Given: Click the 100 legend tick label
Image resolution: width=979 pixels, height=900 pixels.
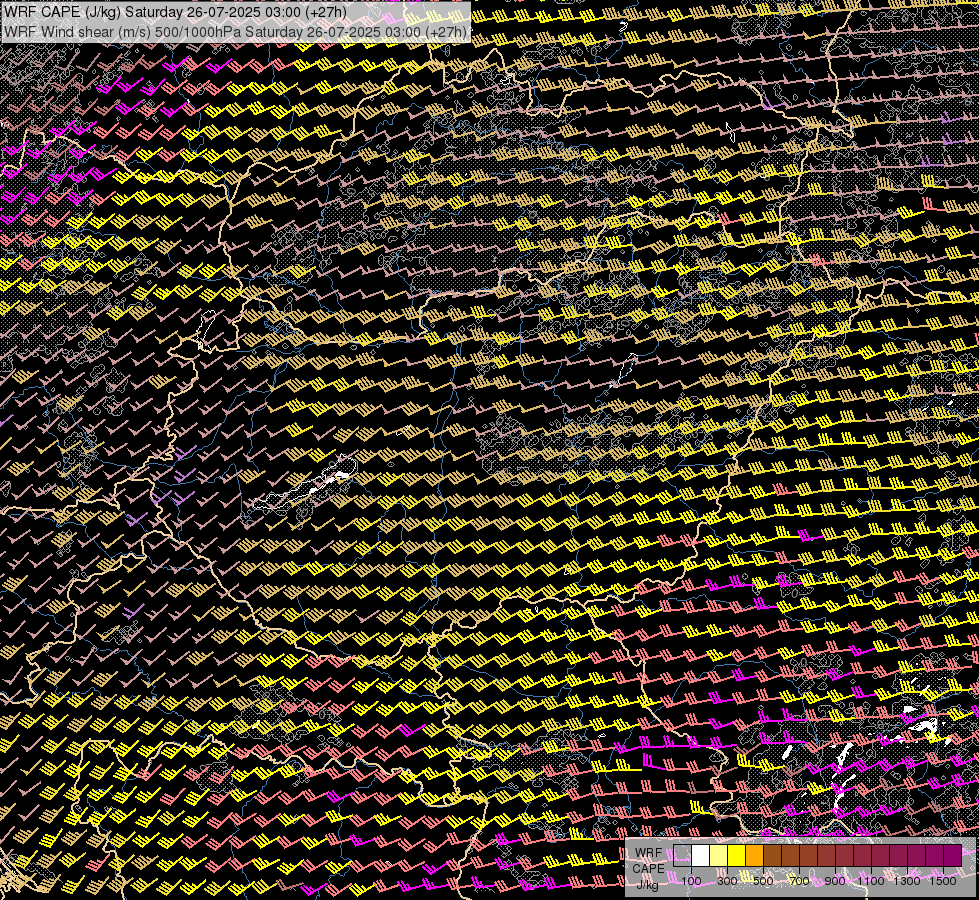Looking at the screenshot, I should (x=692, y=881).
